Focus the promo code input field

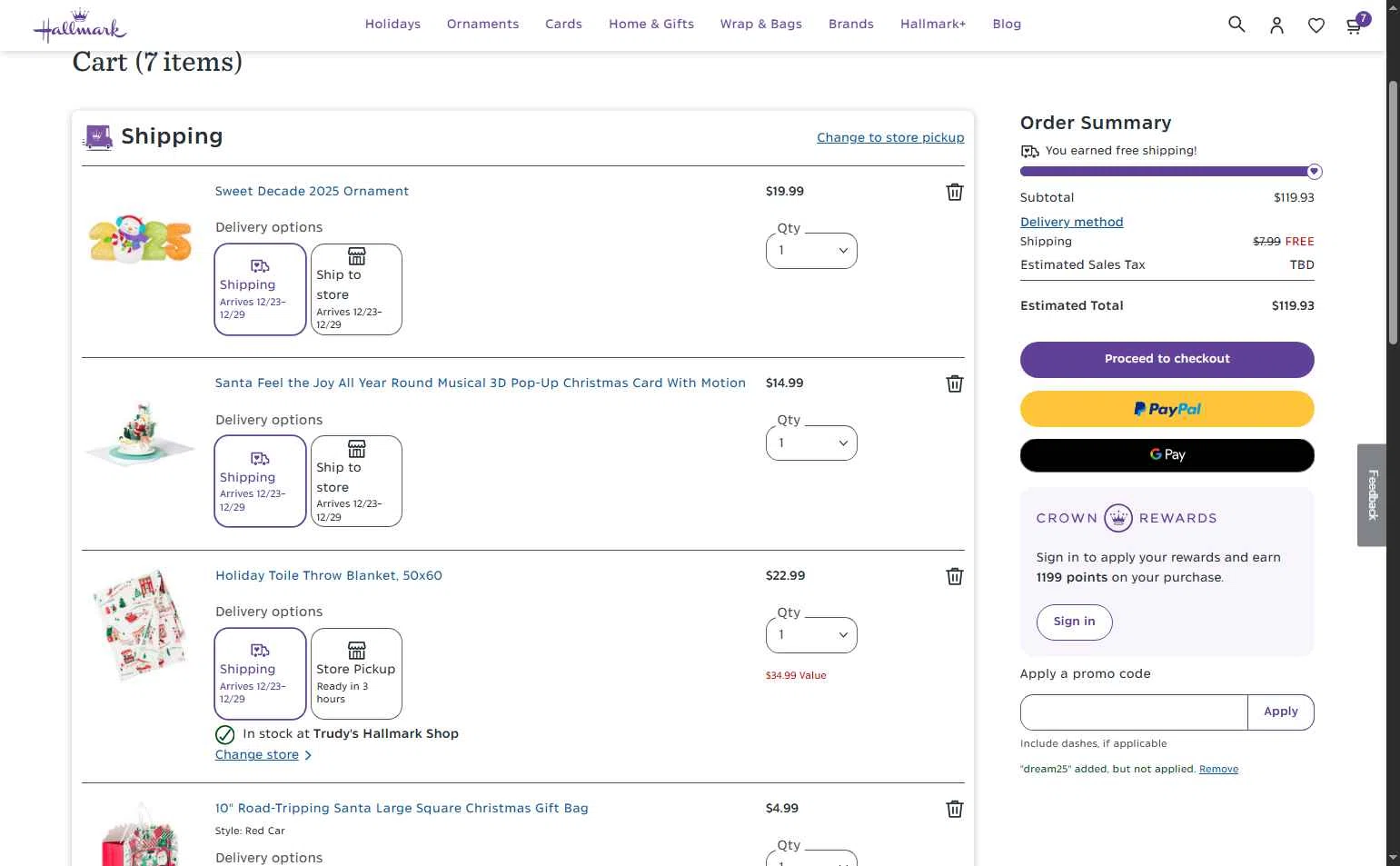[x=1134, y=712]
